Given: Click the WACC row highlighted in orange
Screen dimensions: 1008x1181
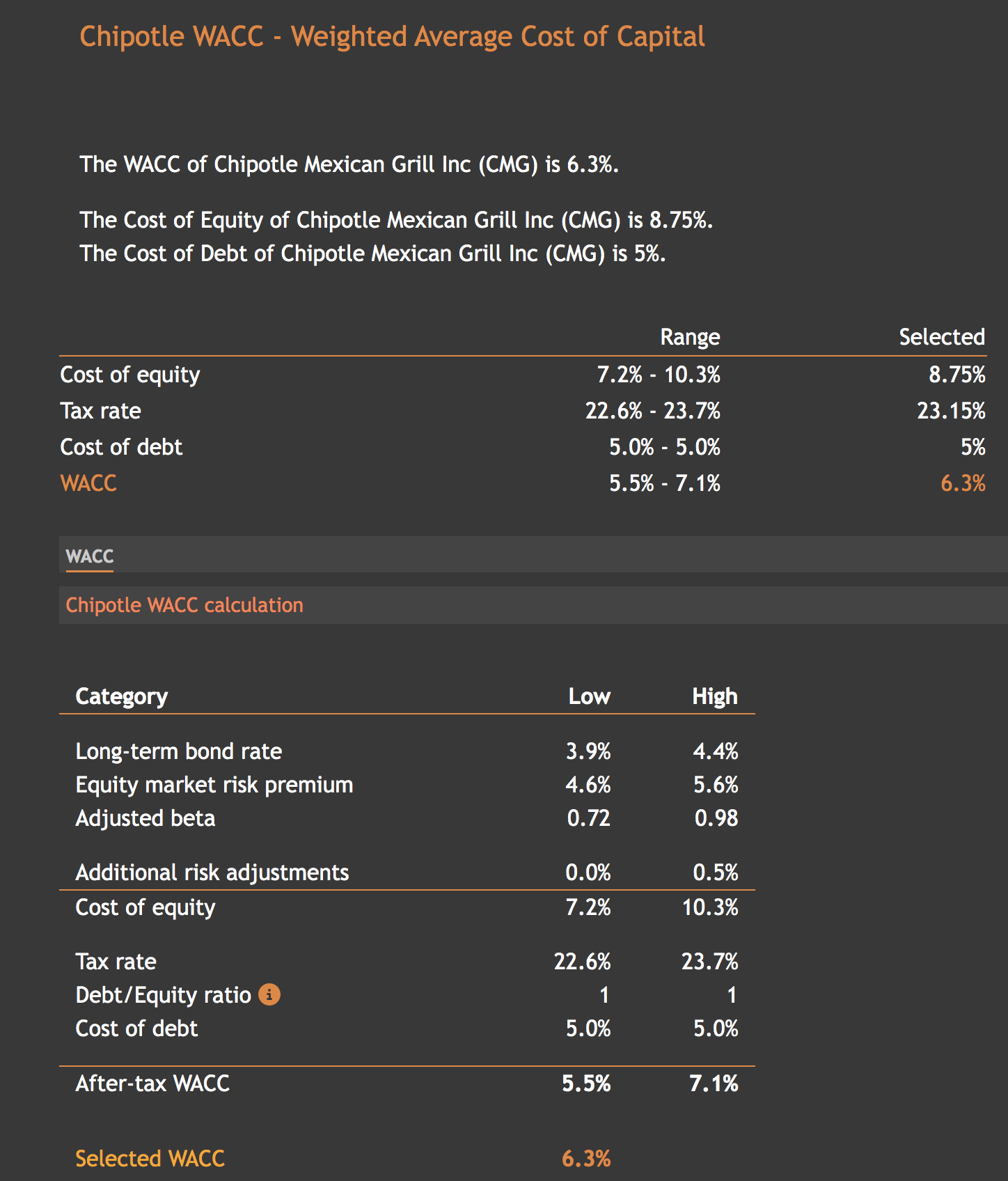Looking at the screenshot, I should (88, 483).
